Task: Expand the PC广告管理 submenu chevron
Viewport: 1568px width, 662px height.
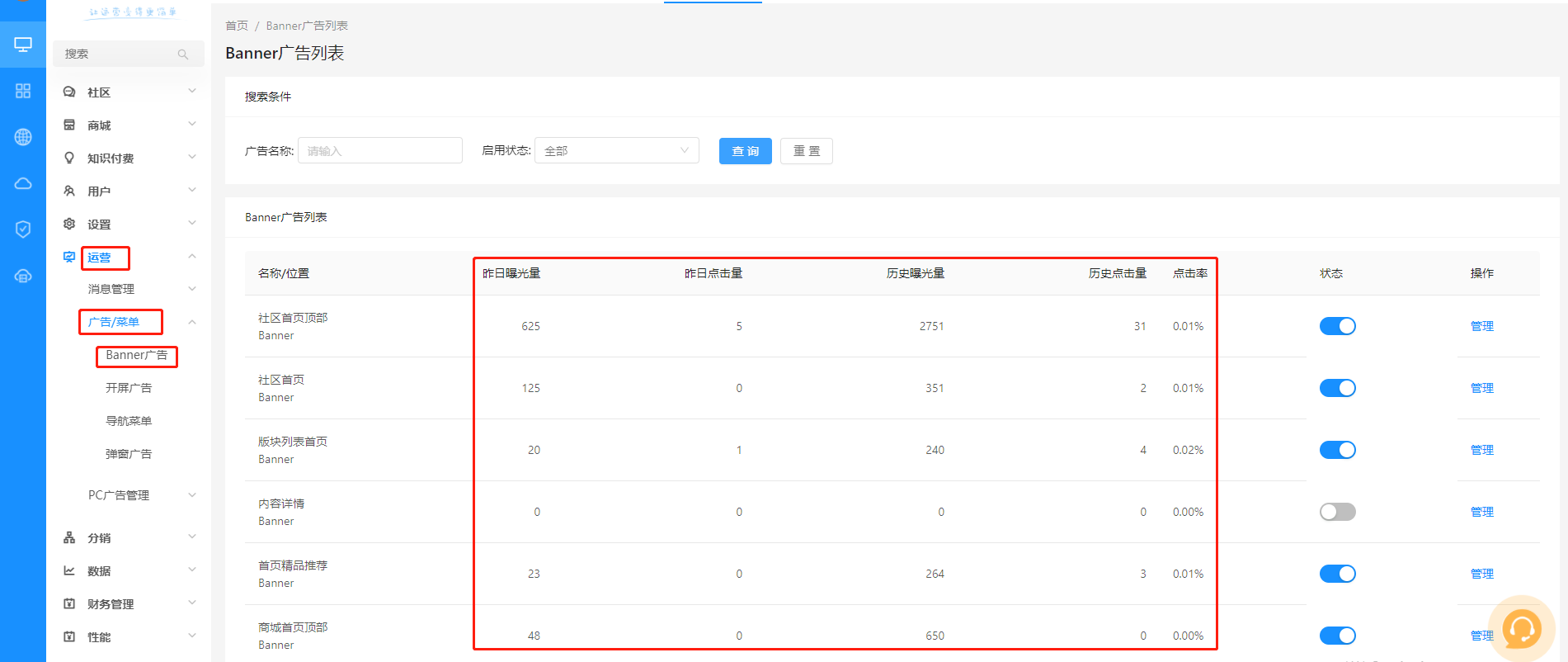Action: pos(192,495)
